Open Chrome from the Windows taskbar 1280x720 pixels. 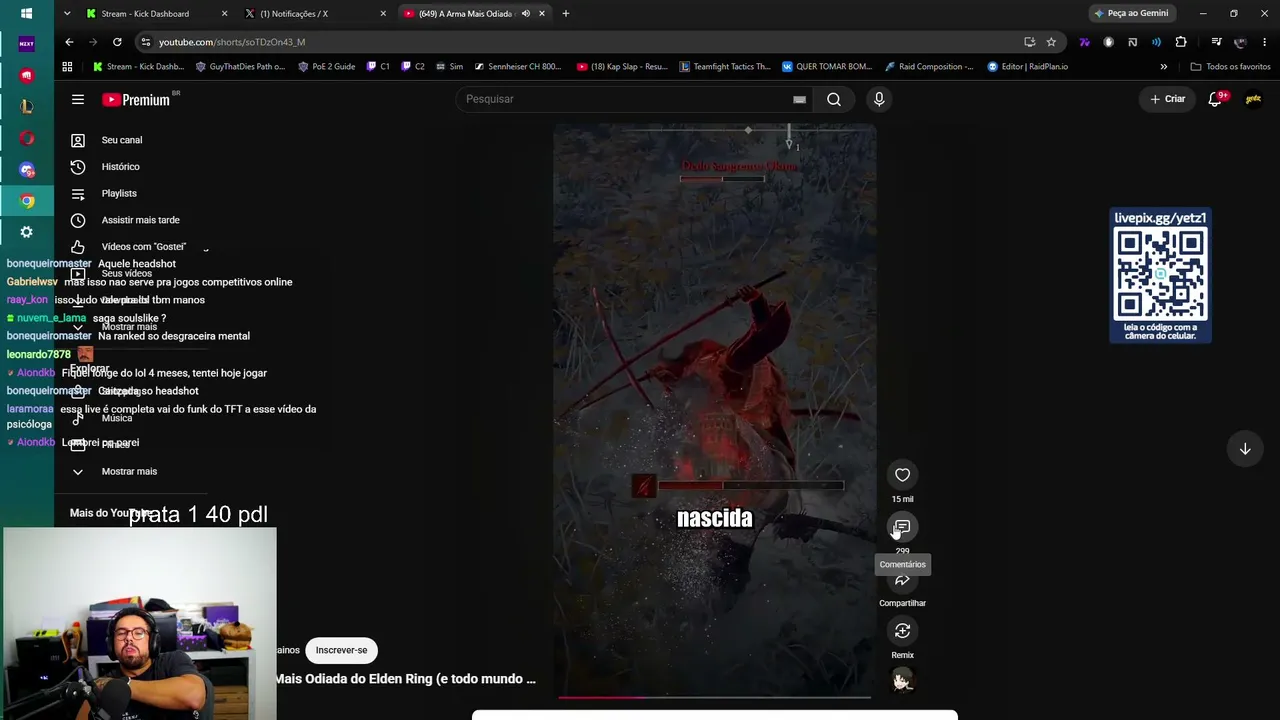(x=27, y=201)
